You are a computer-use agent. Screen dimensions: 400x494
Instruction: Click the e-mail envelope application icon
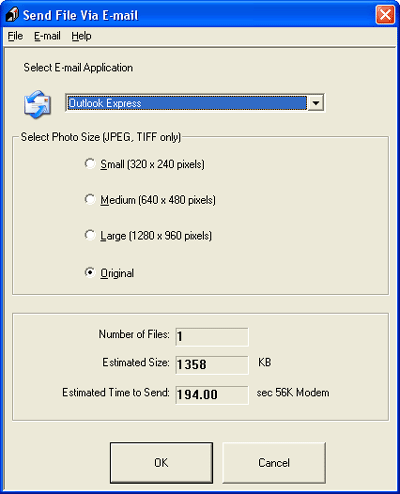(x=37, y=104)
